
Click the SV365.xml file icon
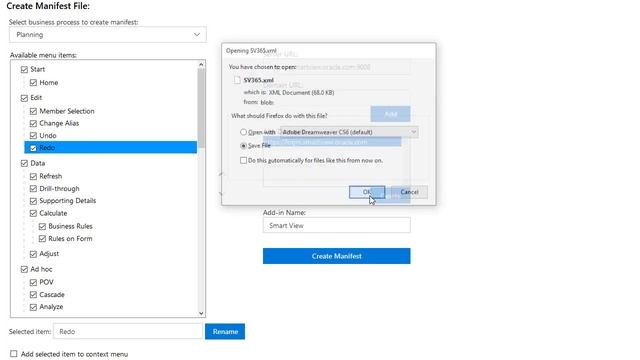[237, 80]
